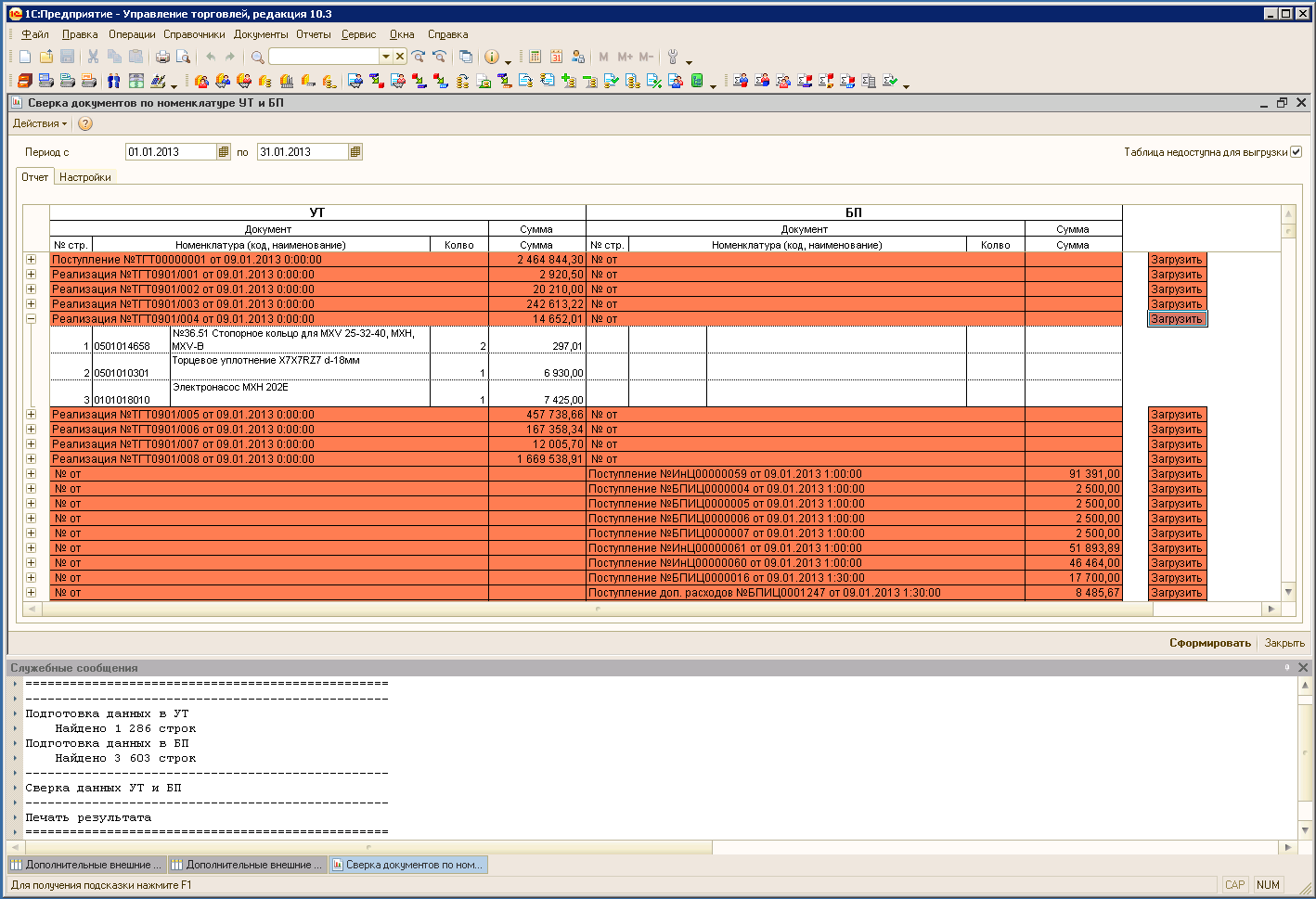Click Загрузить for Реализация №ТГТ0901/004

1176,319
